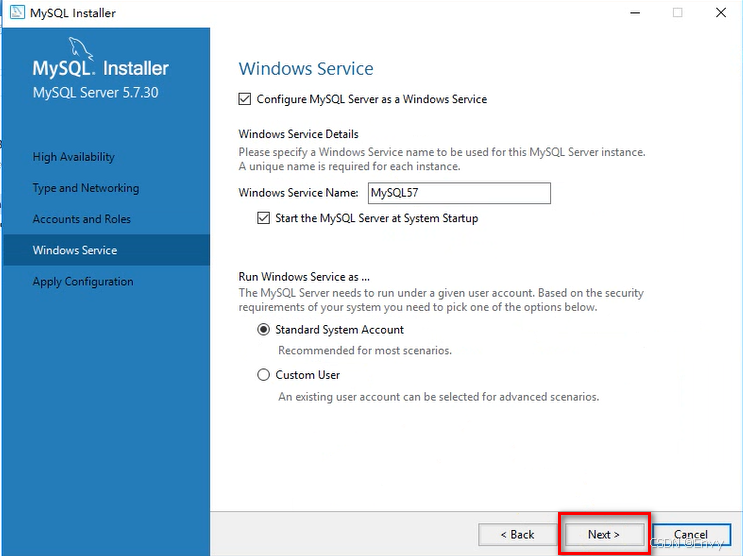Click the 'Windows Service Details' label
Screen dimensions: 743x556
coord(299,134)
